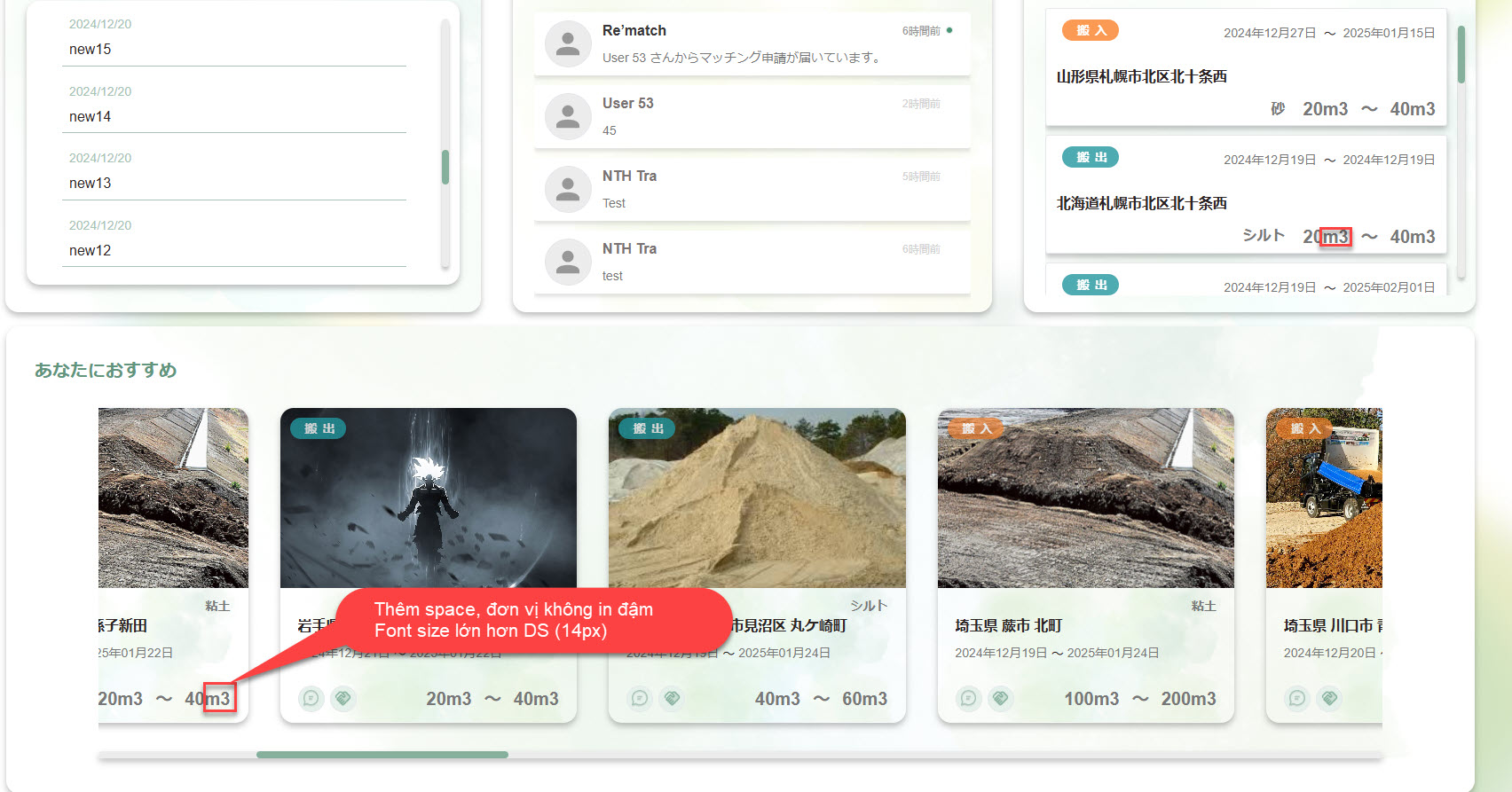The width and height of the screenshot is (1512, 792).
Task: Click the Re'match sender avatar icon
Action: pyautogui.click(x=568, y=43)
